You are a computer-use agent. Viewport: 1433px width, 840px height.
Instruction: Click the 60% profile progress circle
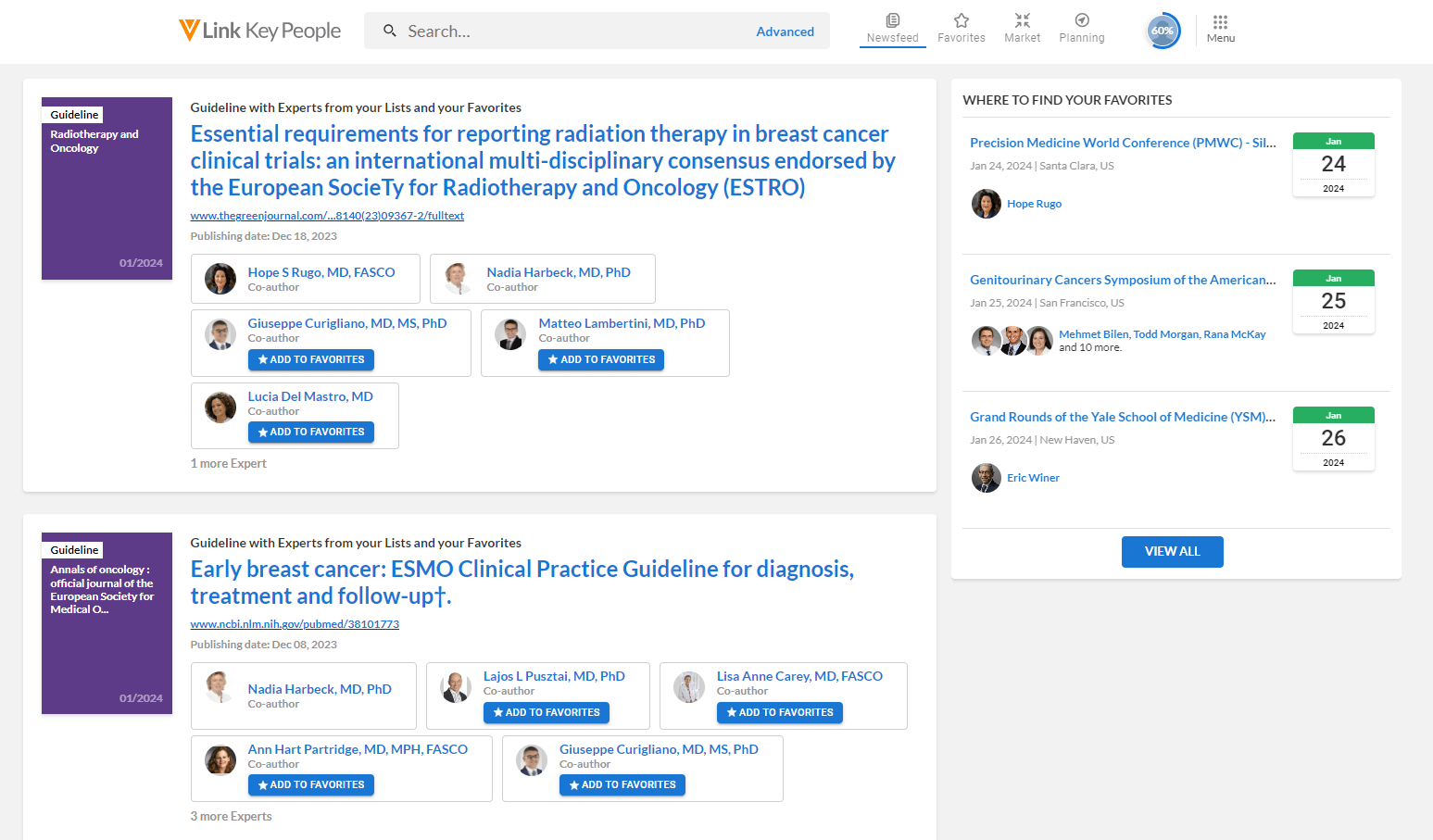[x=1163, y=31]
